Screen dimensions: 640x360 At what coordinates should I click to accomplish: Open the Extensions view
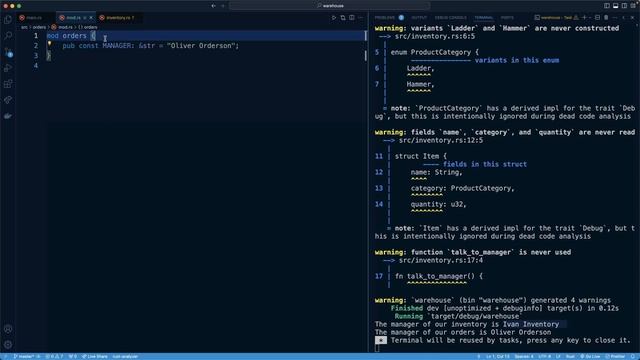coord(8,84)
